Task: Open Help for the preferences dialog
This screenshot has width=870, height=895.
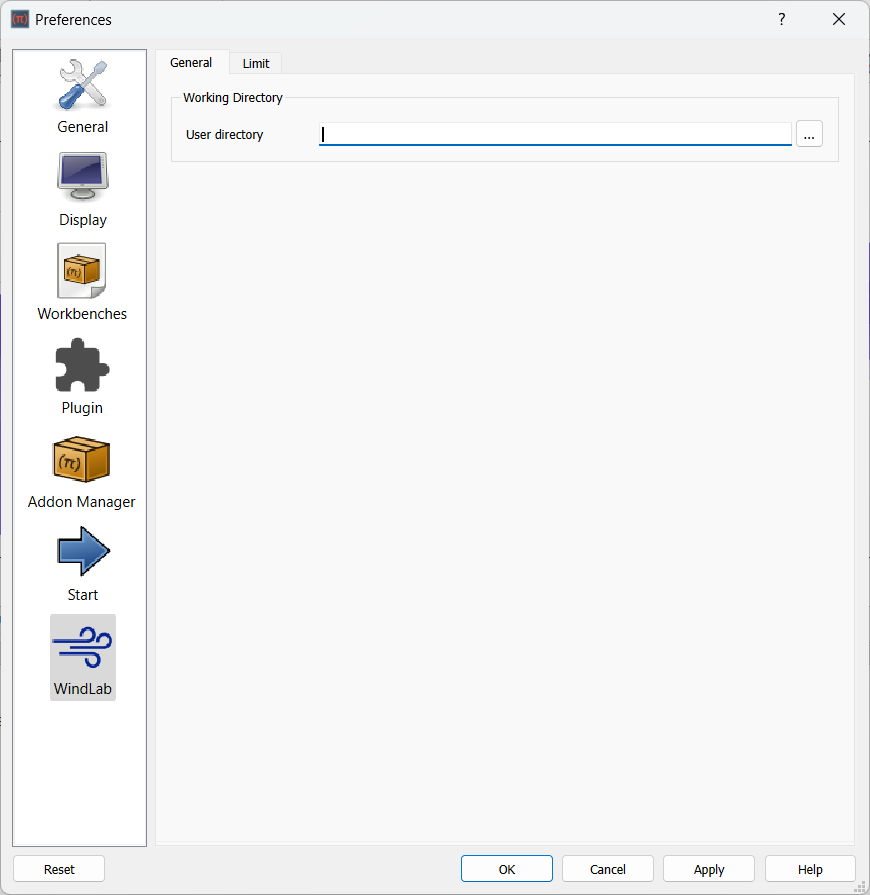Action: 810,868
